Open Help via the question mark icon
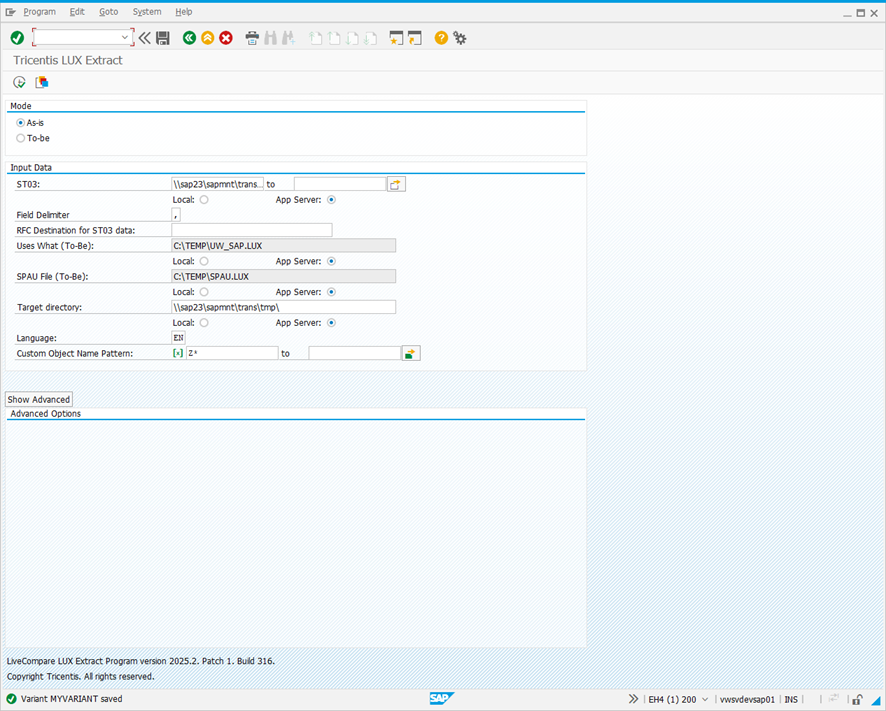Viewport: 886px width, 711px height. click(x=440, y=37)
